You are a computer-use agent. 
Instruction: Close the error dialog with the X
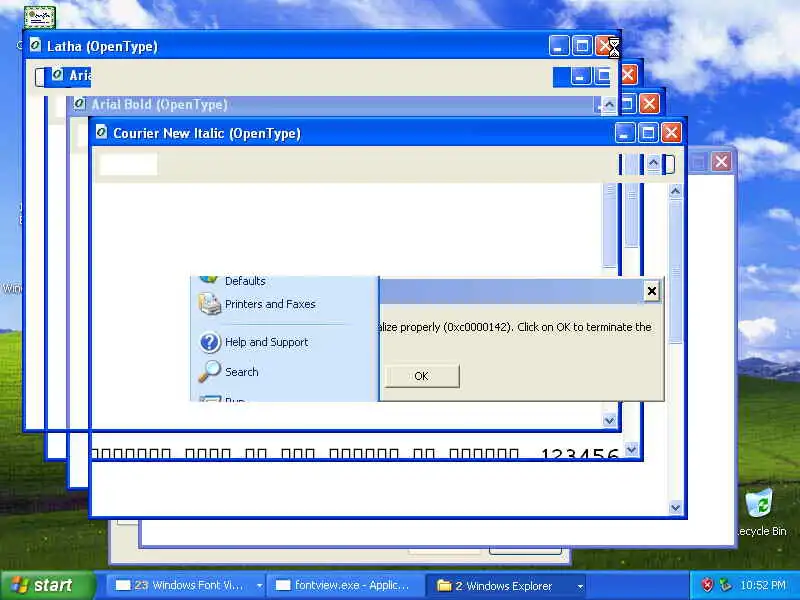(652, 291)
